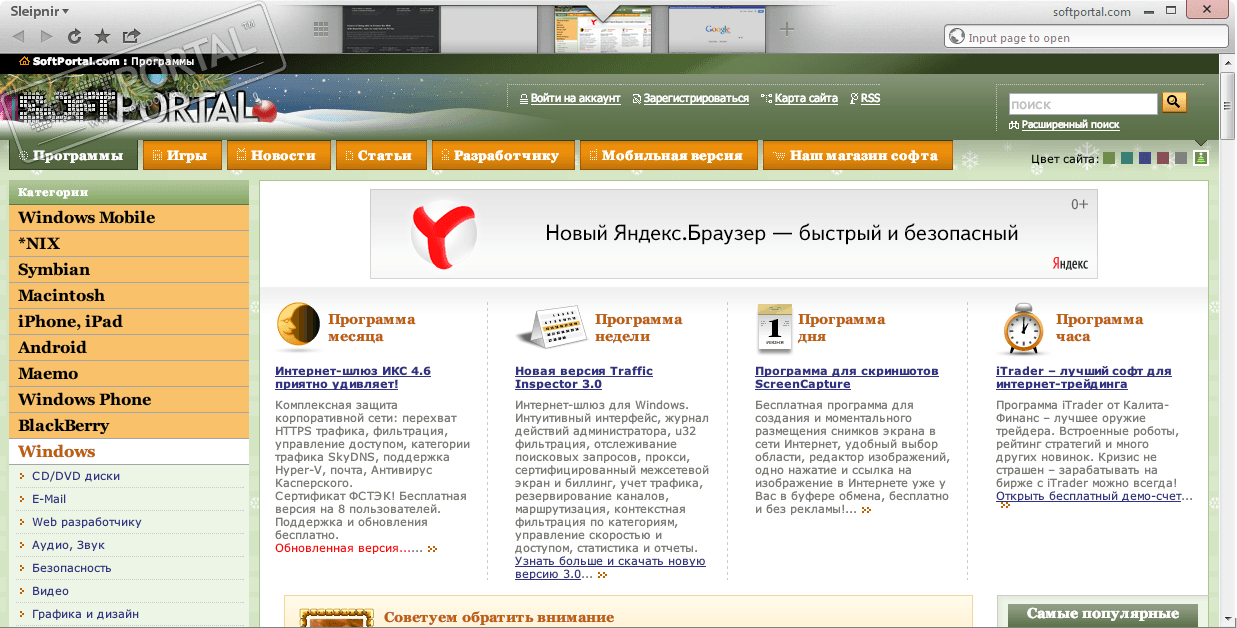The width and height of the screenshot is (1237, 628).
Task: Open the tab grid overview icon
Action: tap(321, 28)
